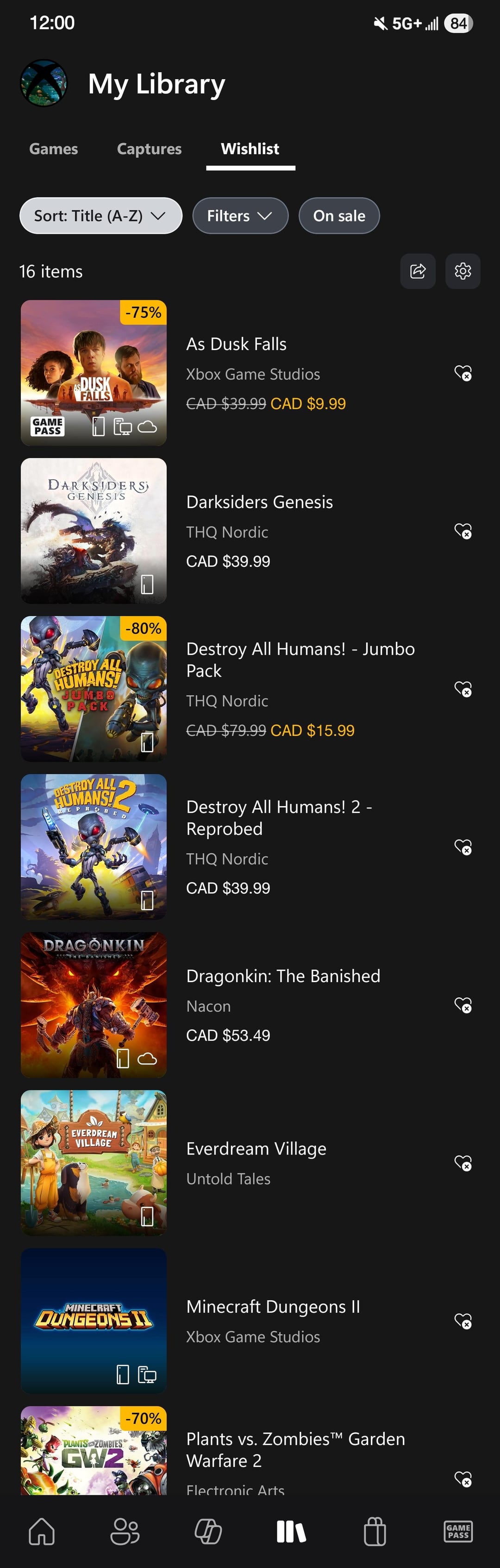Share the wishlist via share icon

point(418,271)
